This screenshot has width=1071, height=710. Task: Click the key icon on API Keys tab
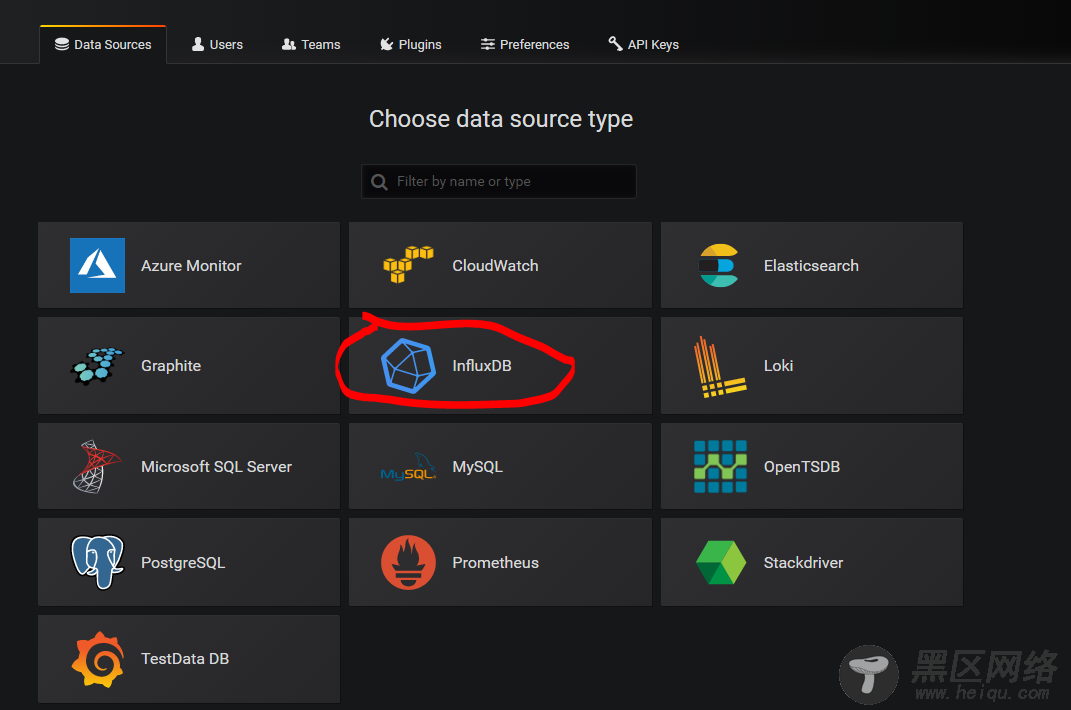click(x=615, y=44)
